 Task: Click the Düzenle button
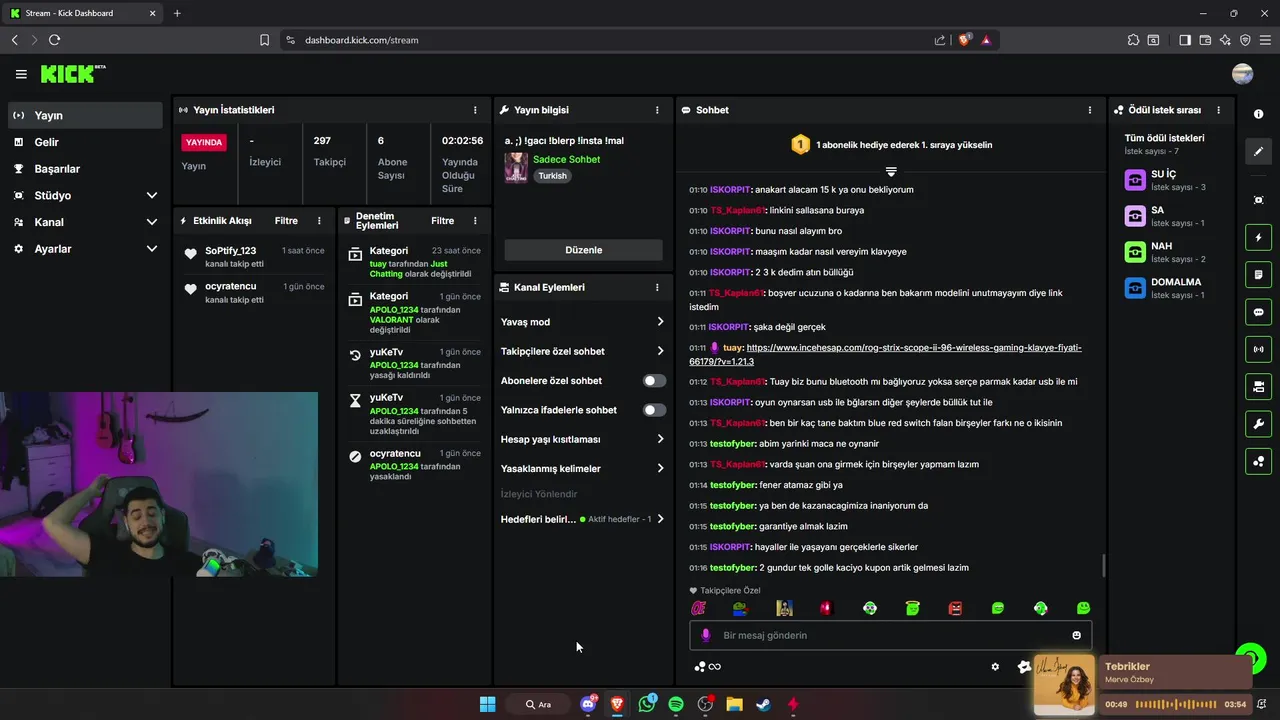click(583, 250)
